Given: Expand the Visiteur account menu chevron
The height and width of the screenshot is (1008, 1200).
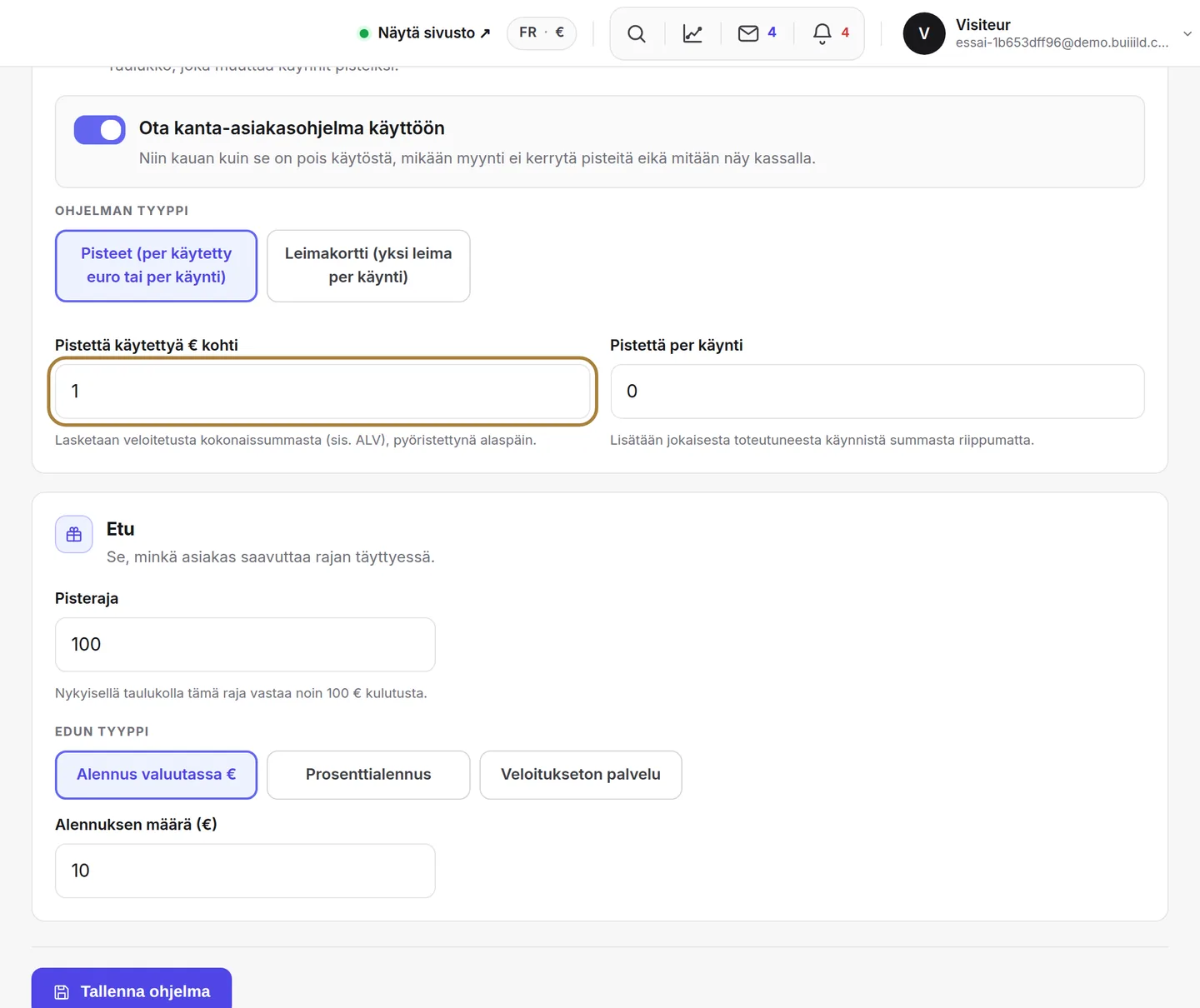Looking at the screenshot, I should pyautogui.click(x=1187, y=33).
